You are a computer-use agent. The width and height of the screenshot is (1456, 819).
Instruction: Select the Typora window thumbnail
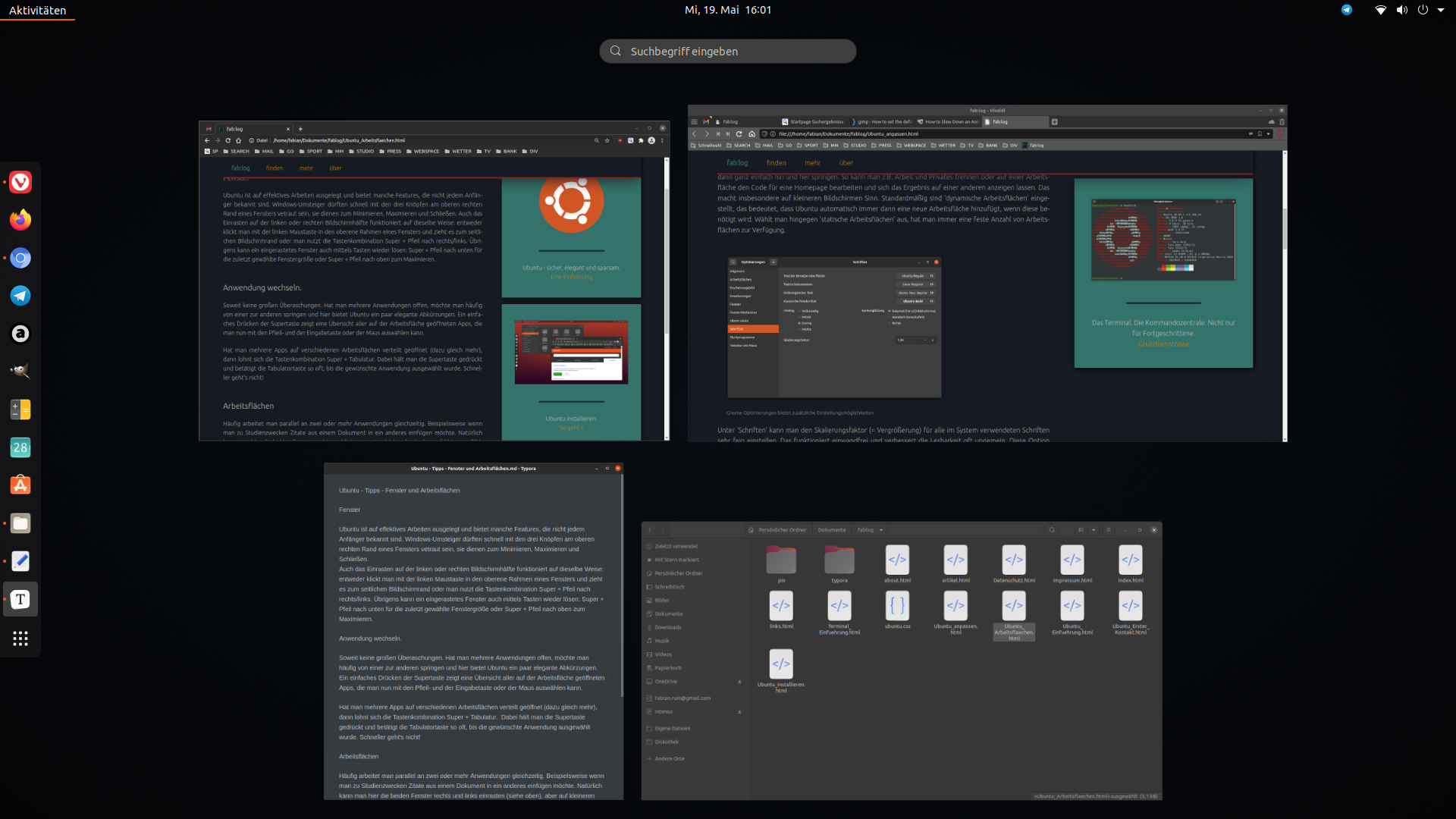click(473, 631)
